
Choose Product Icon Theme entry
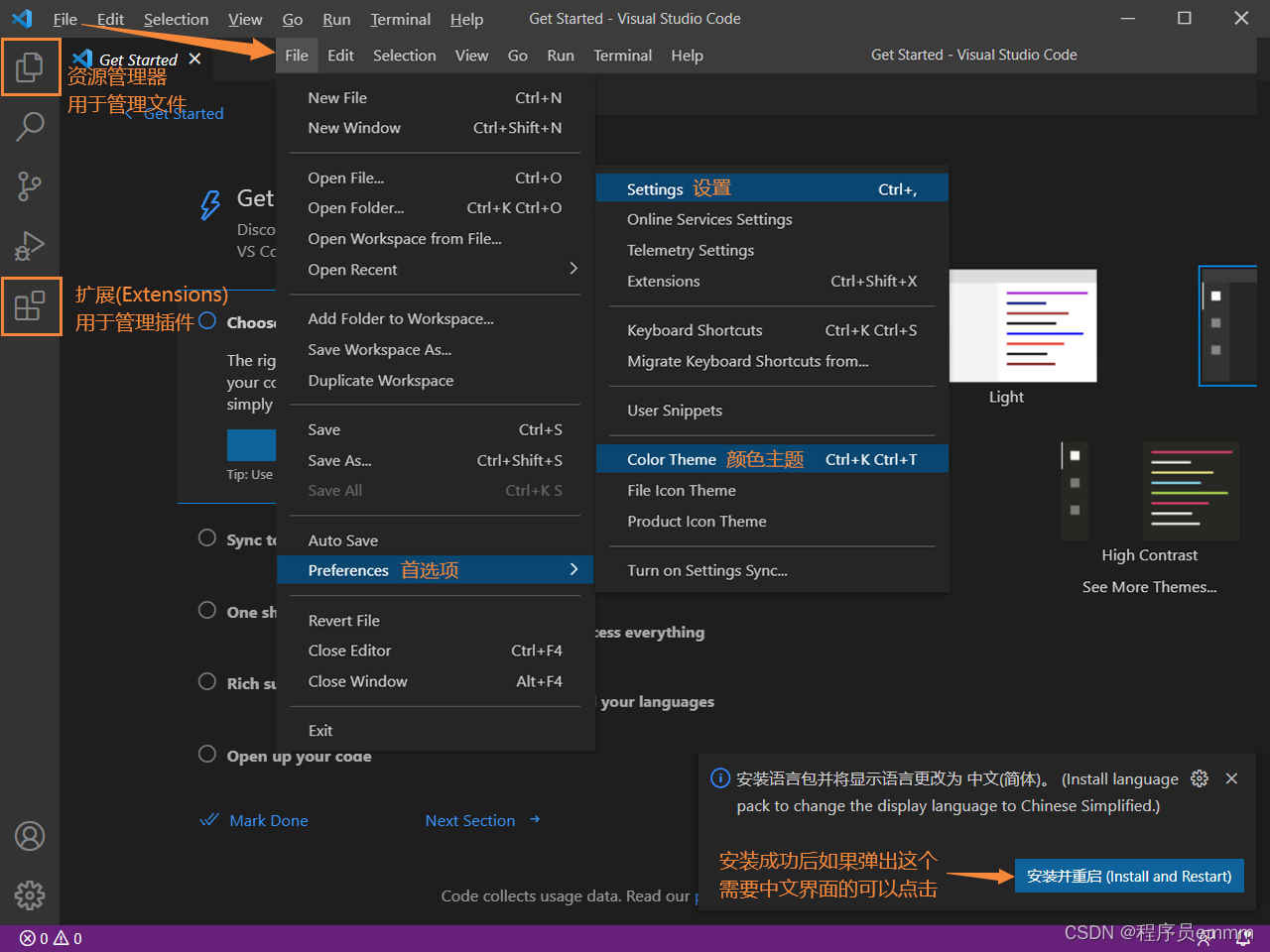point(772,521)
